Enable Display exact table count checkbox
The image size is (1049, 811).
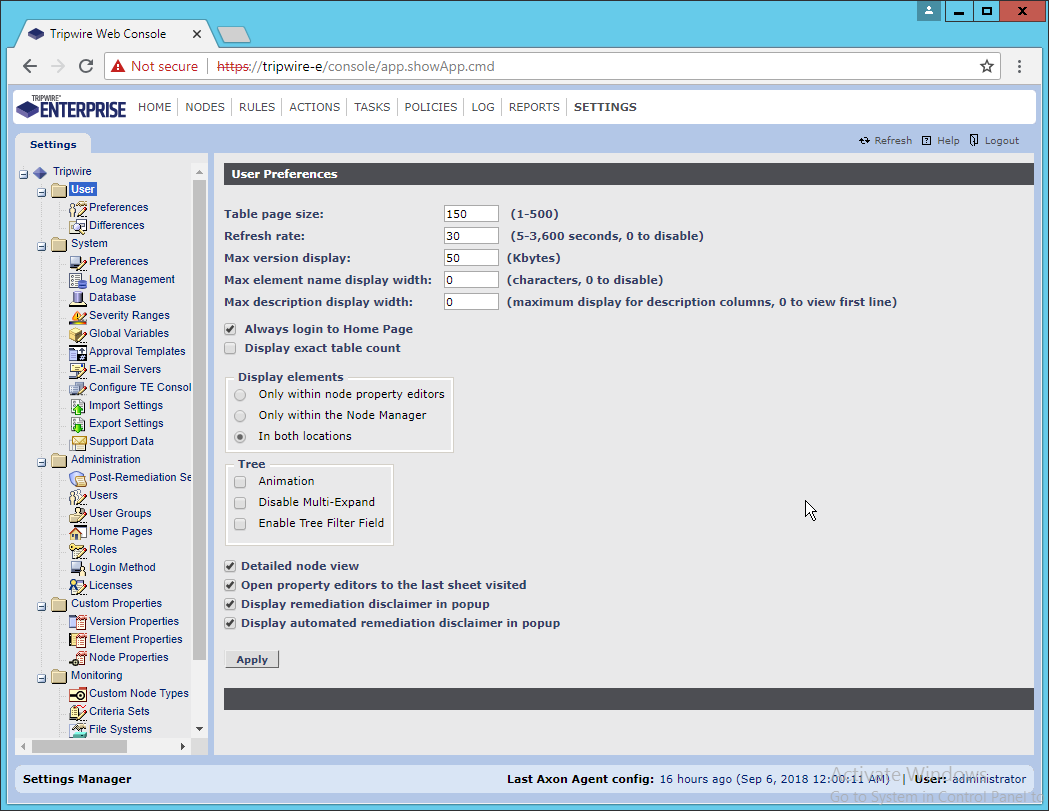[231, 348]
